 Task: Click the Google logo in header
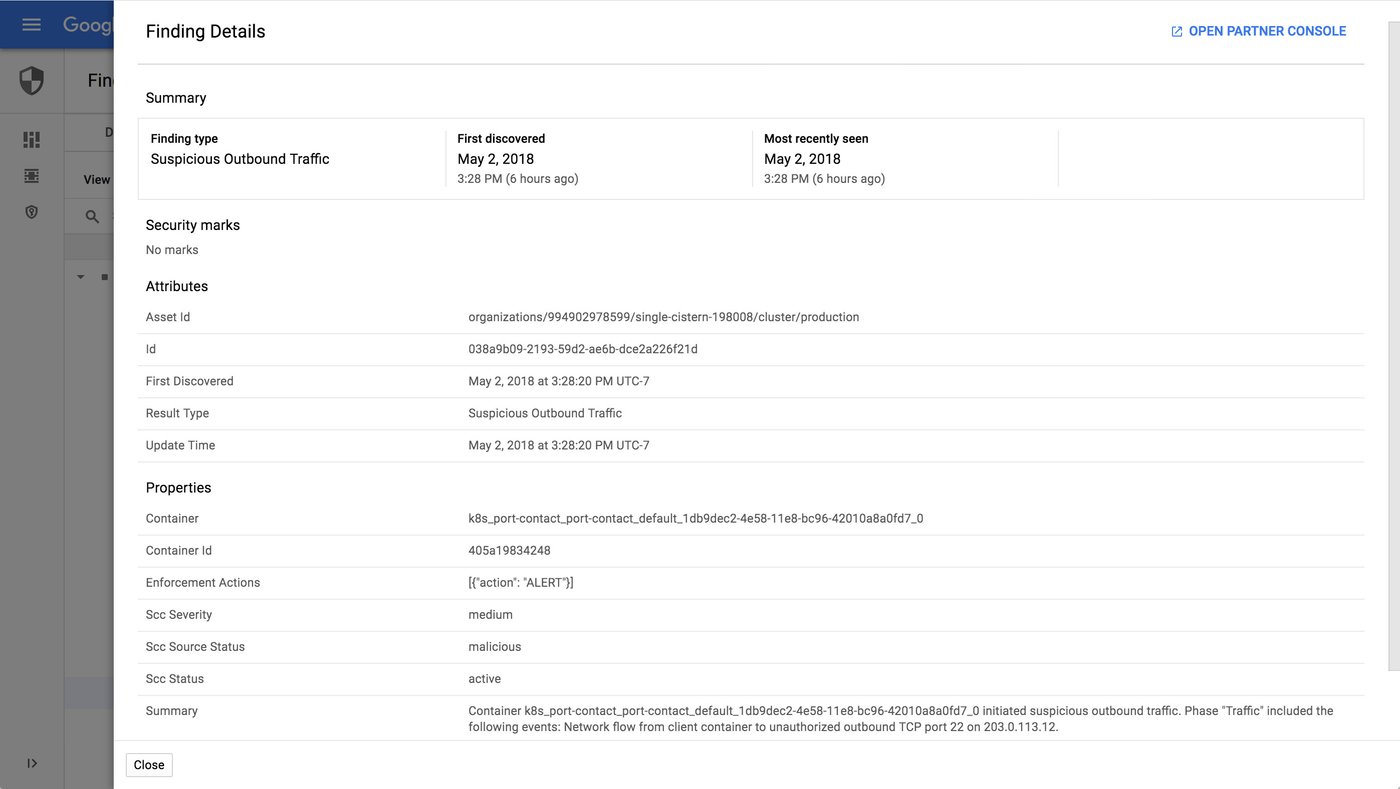coord(88,24)
